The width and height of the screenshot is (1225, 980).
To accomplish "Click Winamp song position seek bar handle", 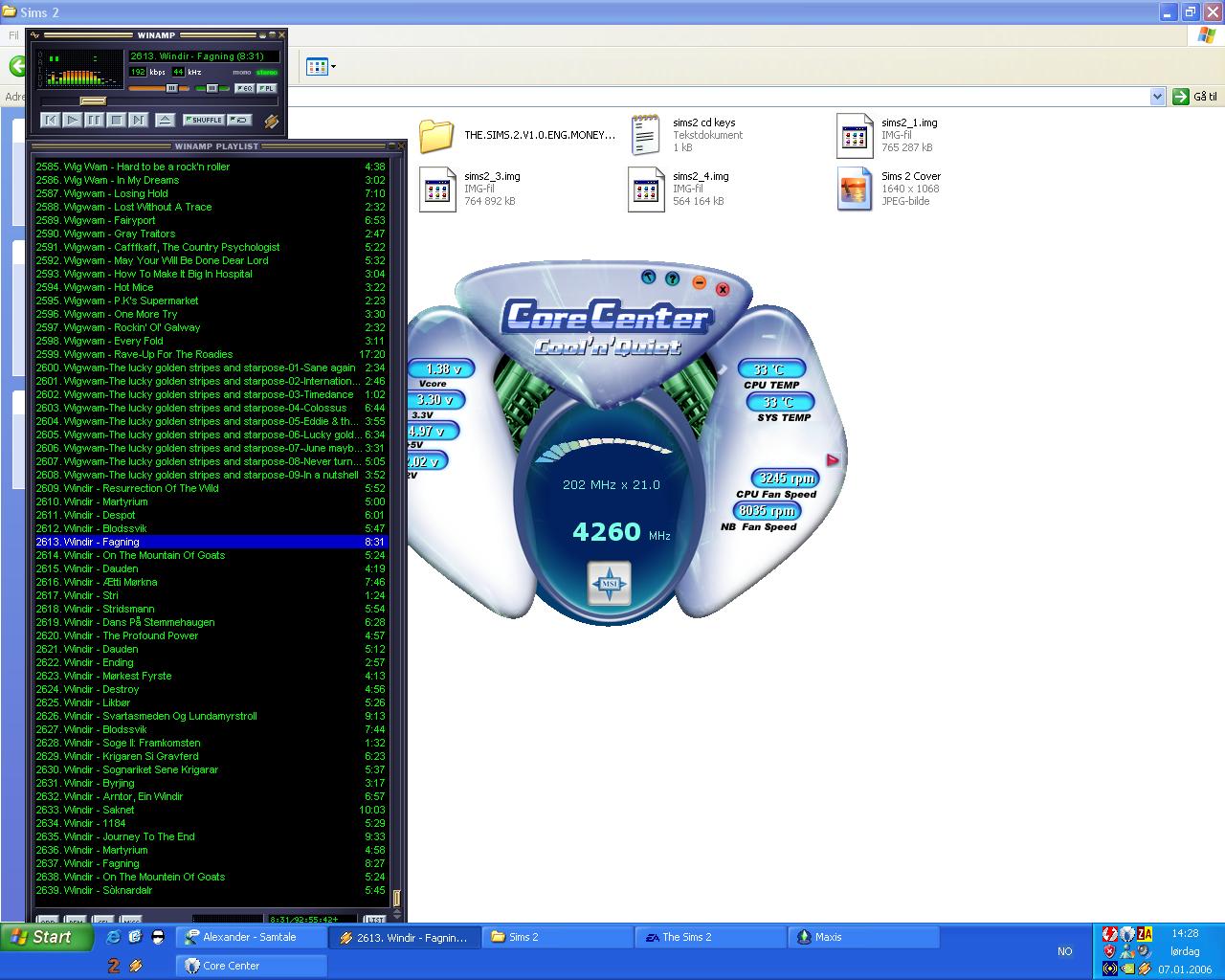I will (93, 100).
